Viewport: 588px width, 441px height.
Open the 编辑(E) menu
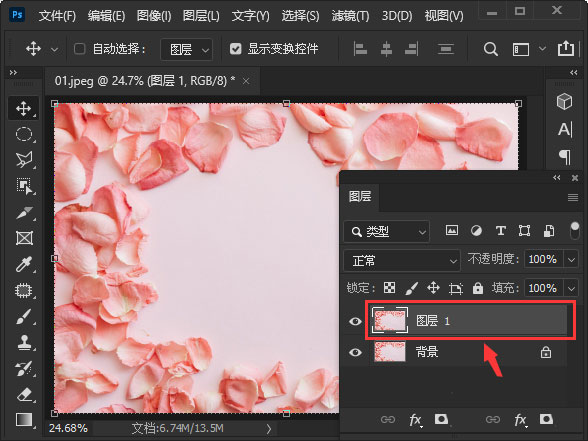(x=106, y=16)
